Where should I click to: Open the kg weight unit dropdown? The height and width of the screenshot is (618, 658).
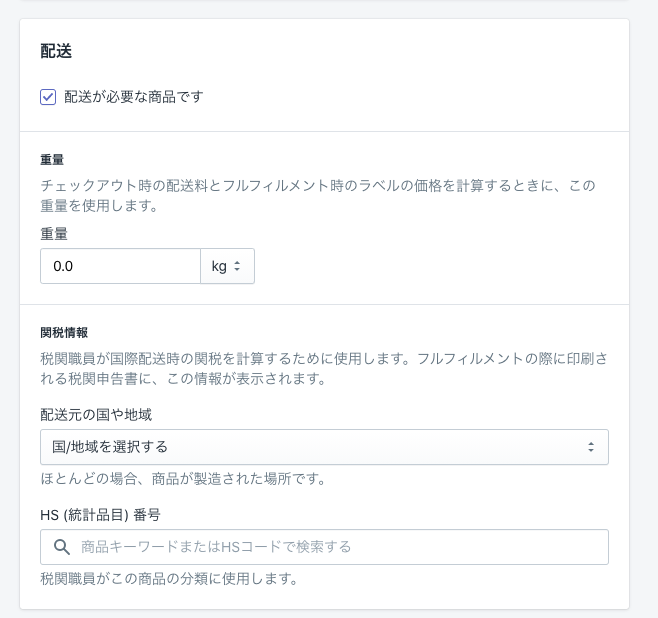pos(227,266)
